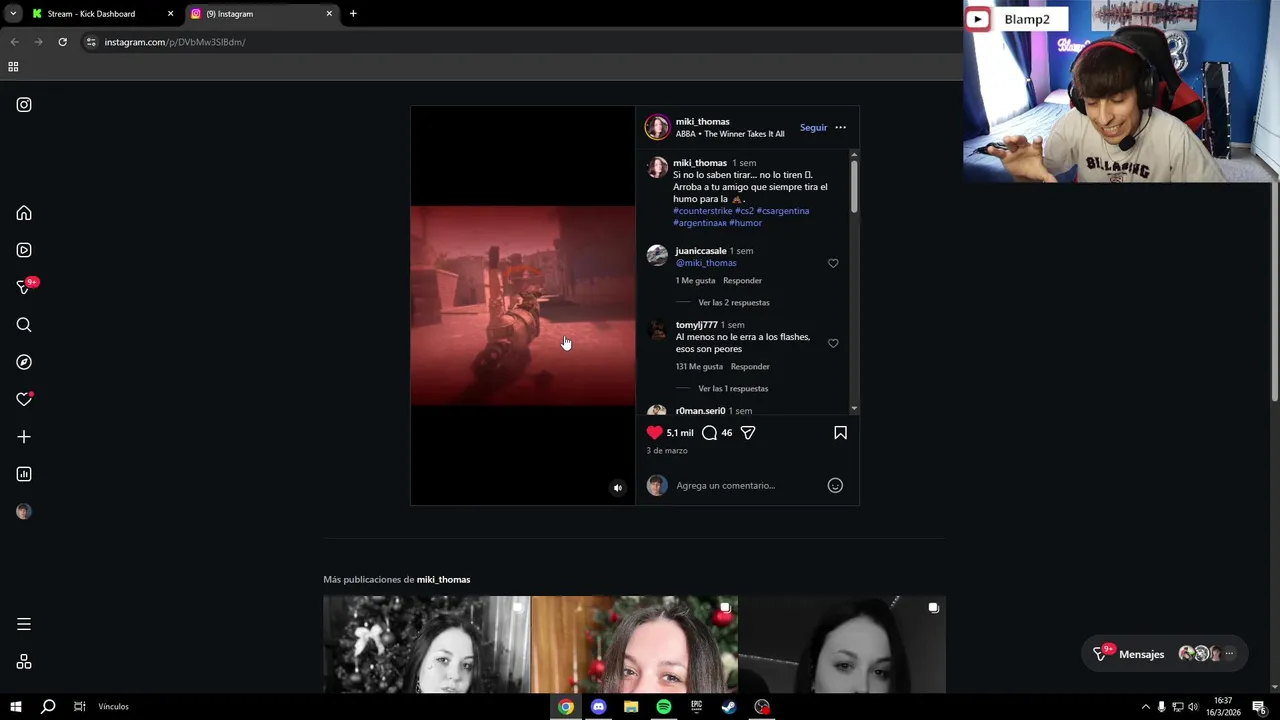Open Instagram logo in sidebar
The image size is (1280, 720).
[x=24, y=105]
